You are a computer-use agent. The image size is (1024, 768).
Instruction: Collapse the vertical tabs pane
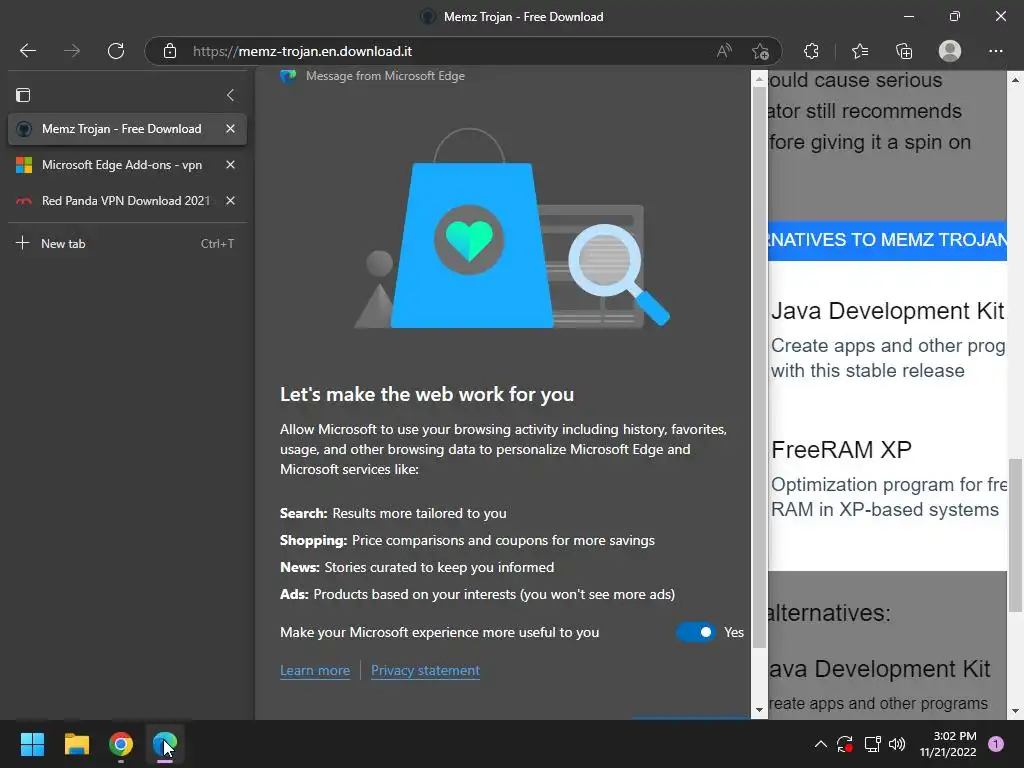coord(230,95)
